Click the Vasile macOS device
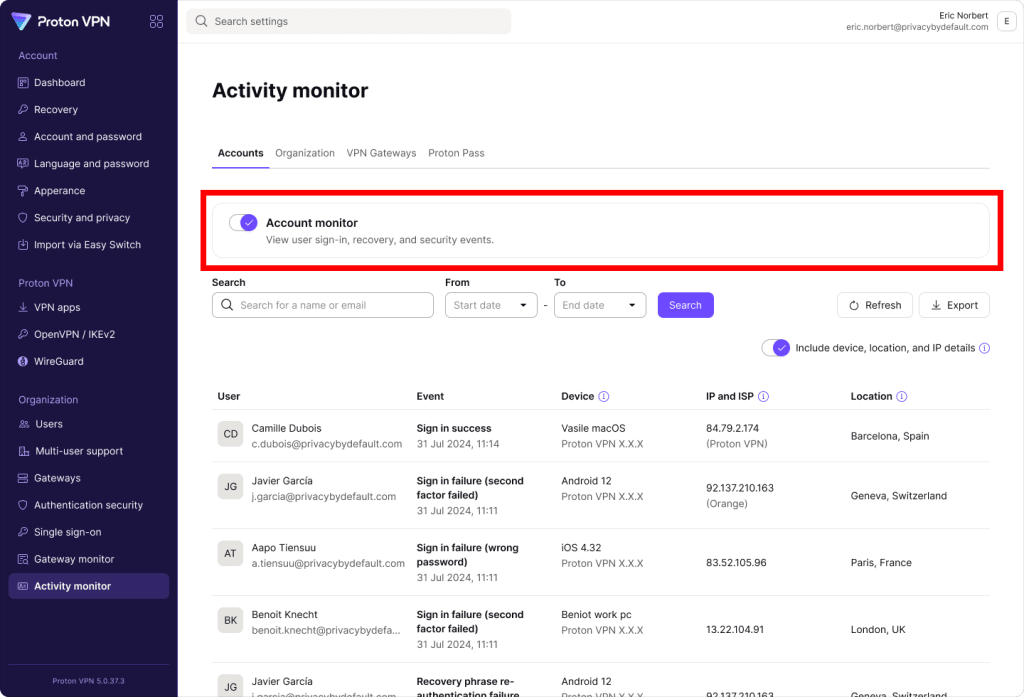Screen dimensions: 1024x697 coord(593,429)
